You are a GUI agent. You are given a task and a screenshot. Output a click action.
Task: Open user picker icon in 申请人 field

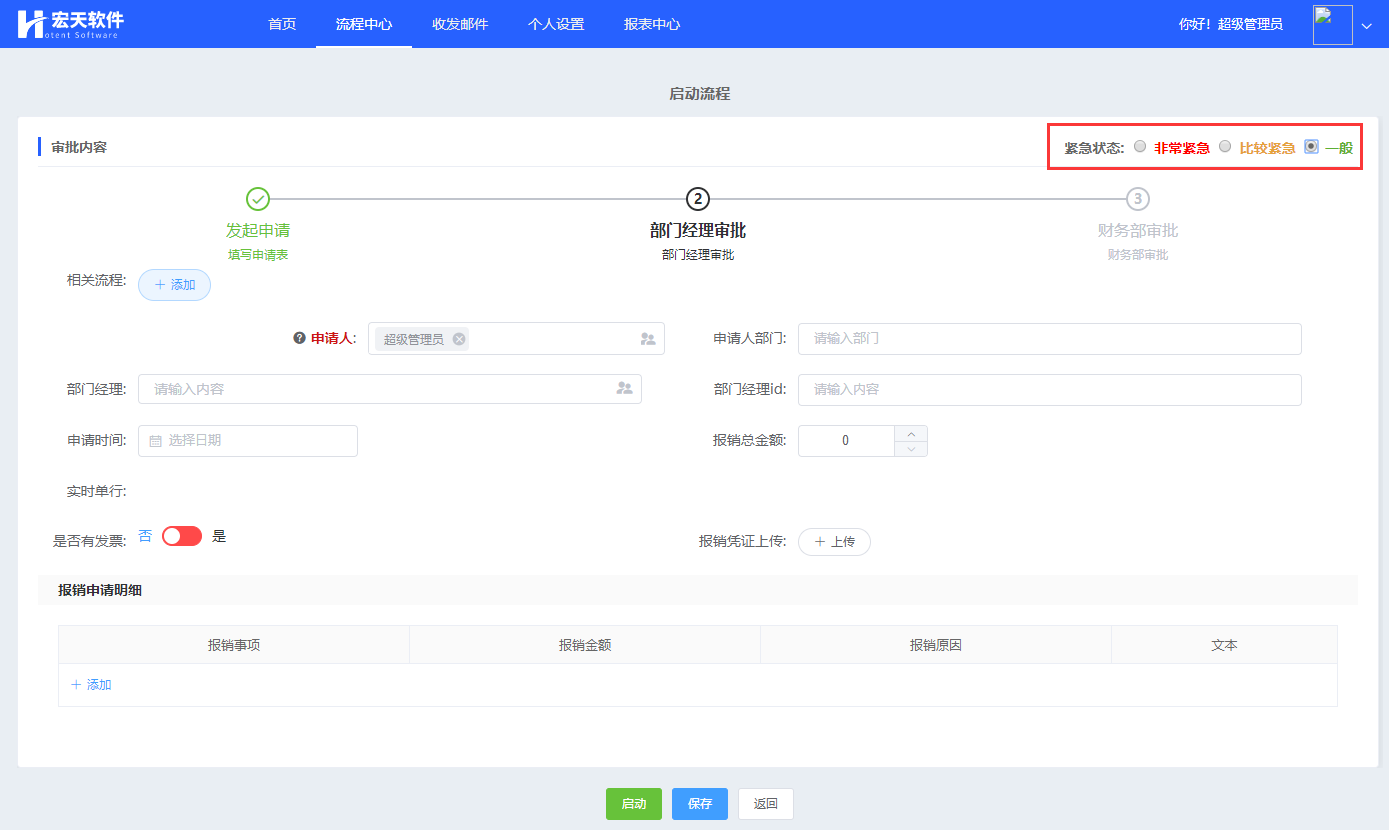648,339
